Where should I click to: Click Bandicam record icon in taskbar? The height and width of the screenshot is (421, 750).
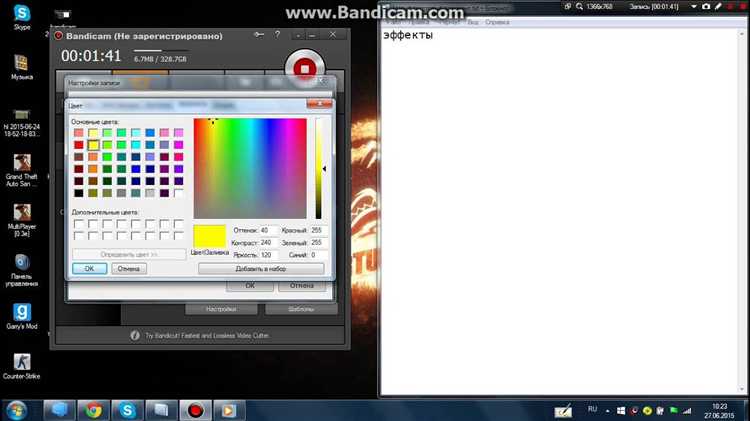pos(196,409)
